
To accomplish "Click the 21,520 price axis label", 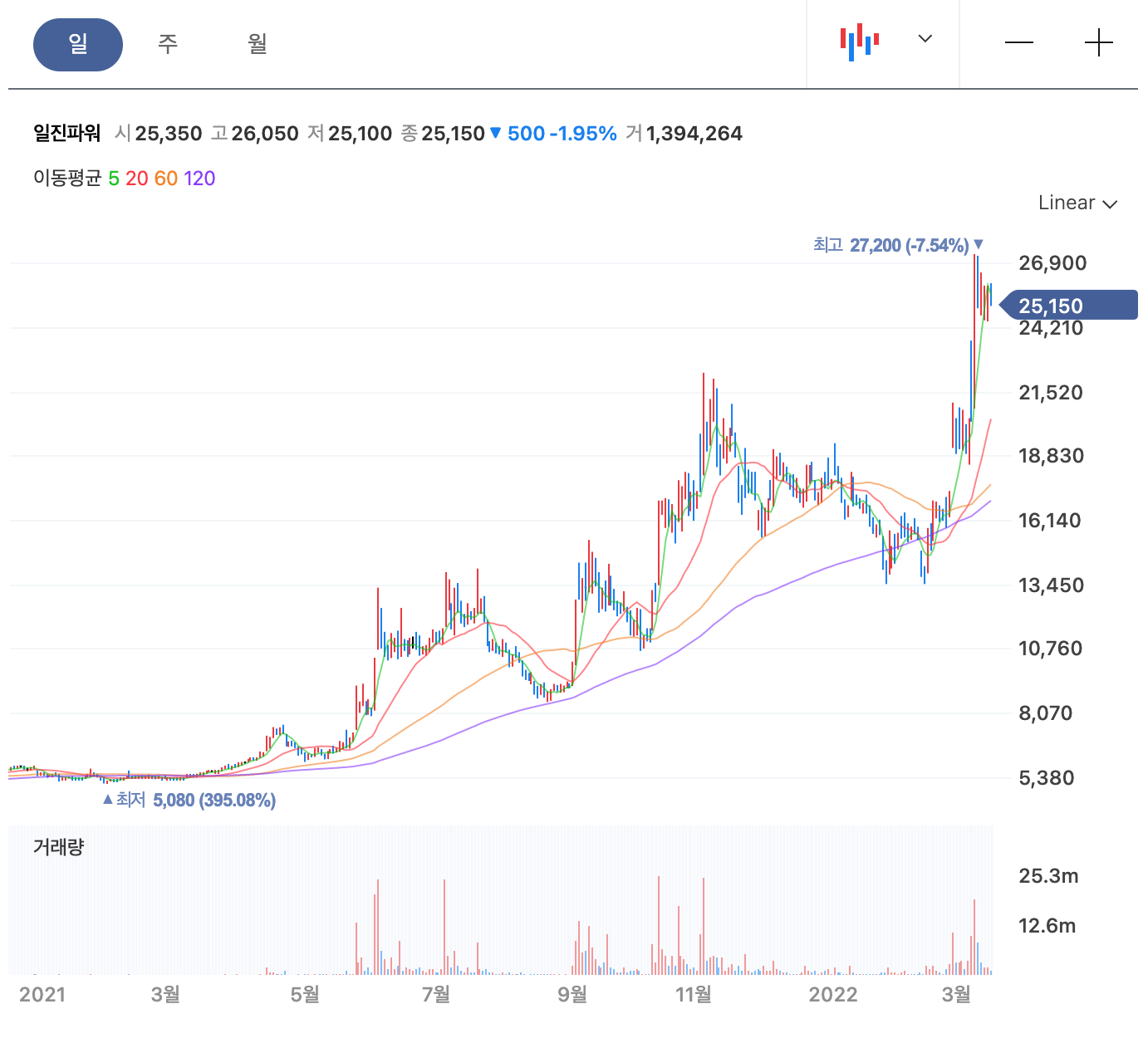I will point(1051,393).
